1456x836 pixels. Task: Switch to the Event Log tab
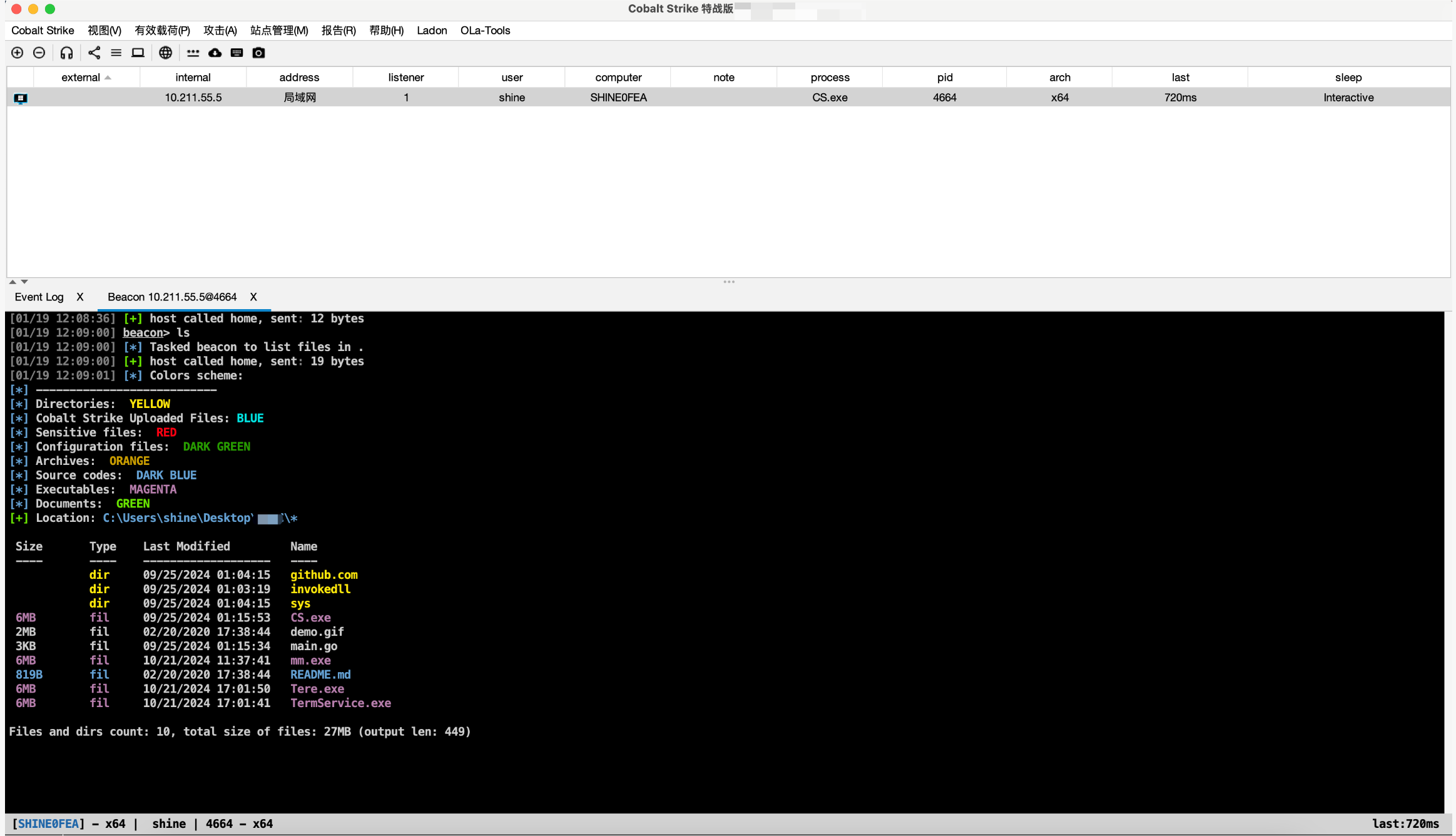[x=39, y=297]
